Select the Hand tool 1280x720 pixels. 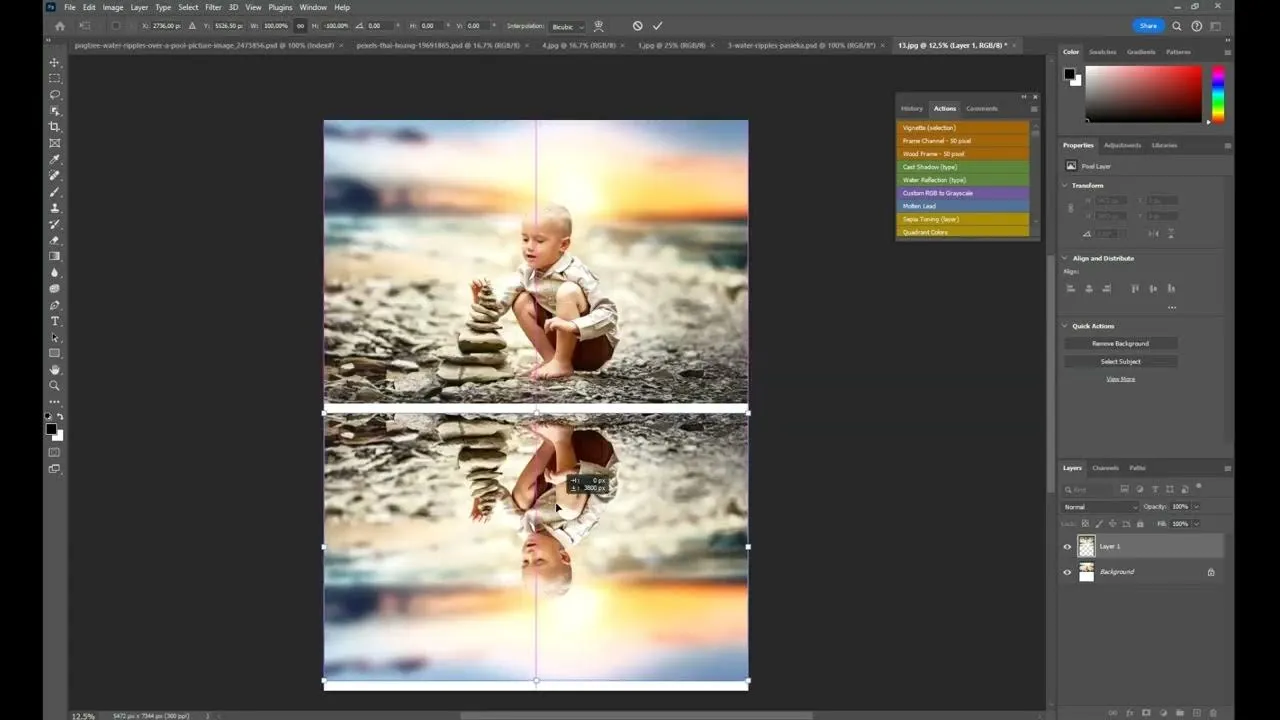[x=54, y=369]
